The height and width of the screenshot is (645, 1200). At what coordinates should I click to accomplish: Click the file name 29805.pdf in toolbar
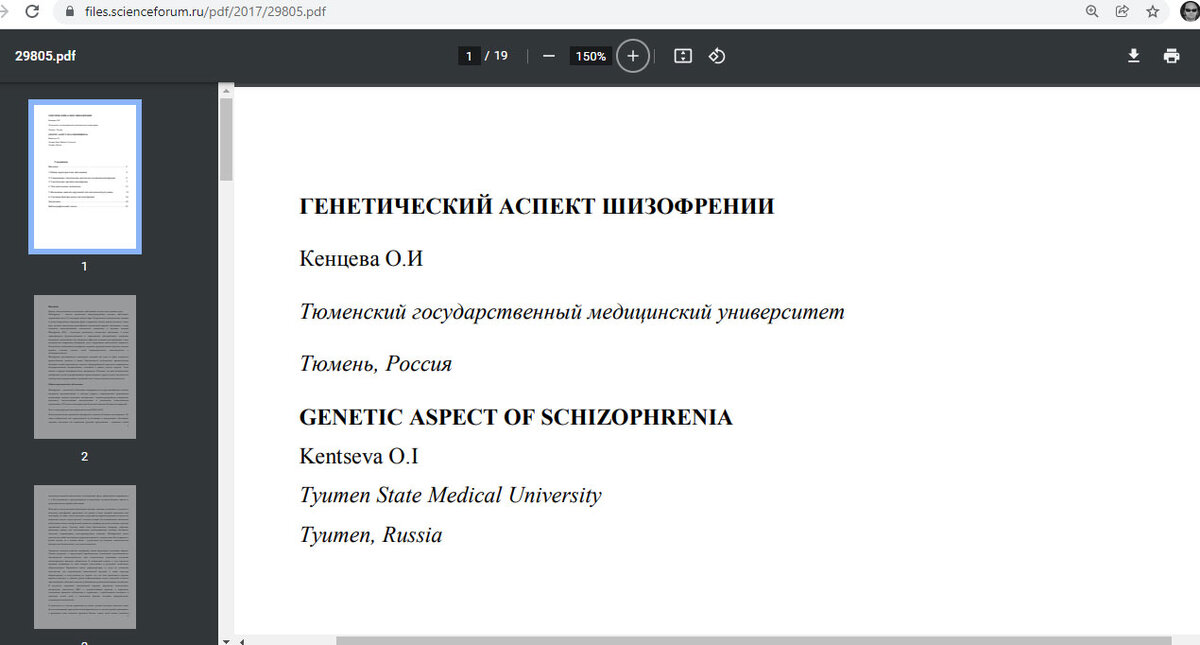click(x=45, y=56)
